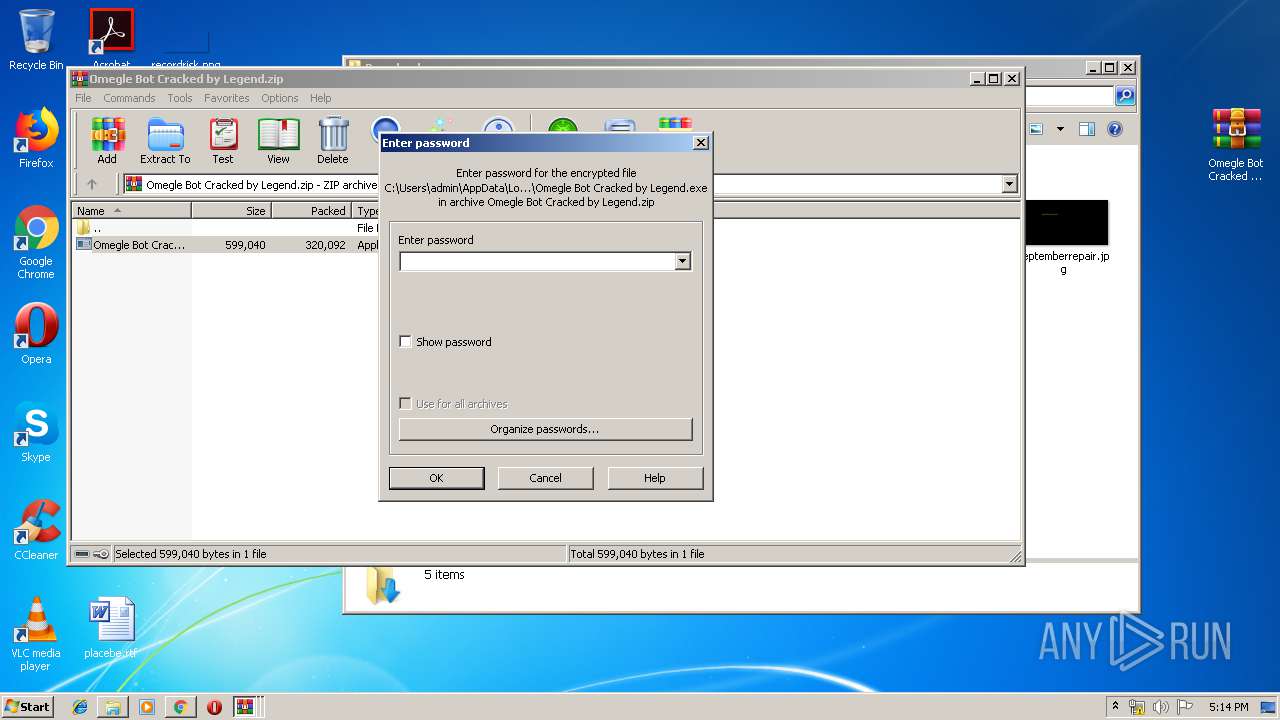Screen dimensions: 1280x720
Task: Click Cancel in password dialog
Action: [x=545, y=478]
